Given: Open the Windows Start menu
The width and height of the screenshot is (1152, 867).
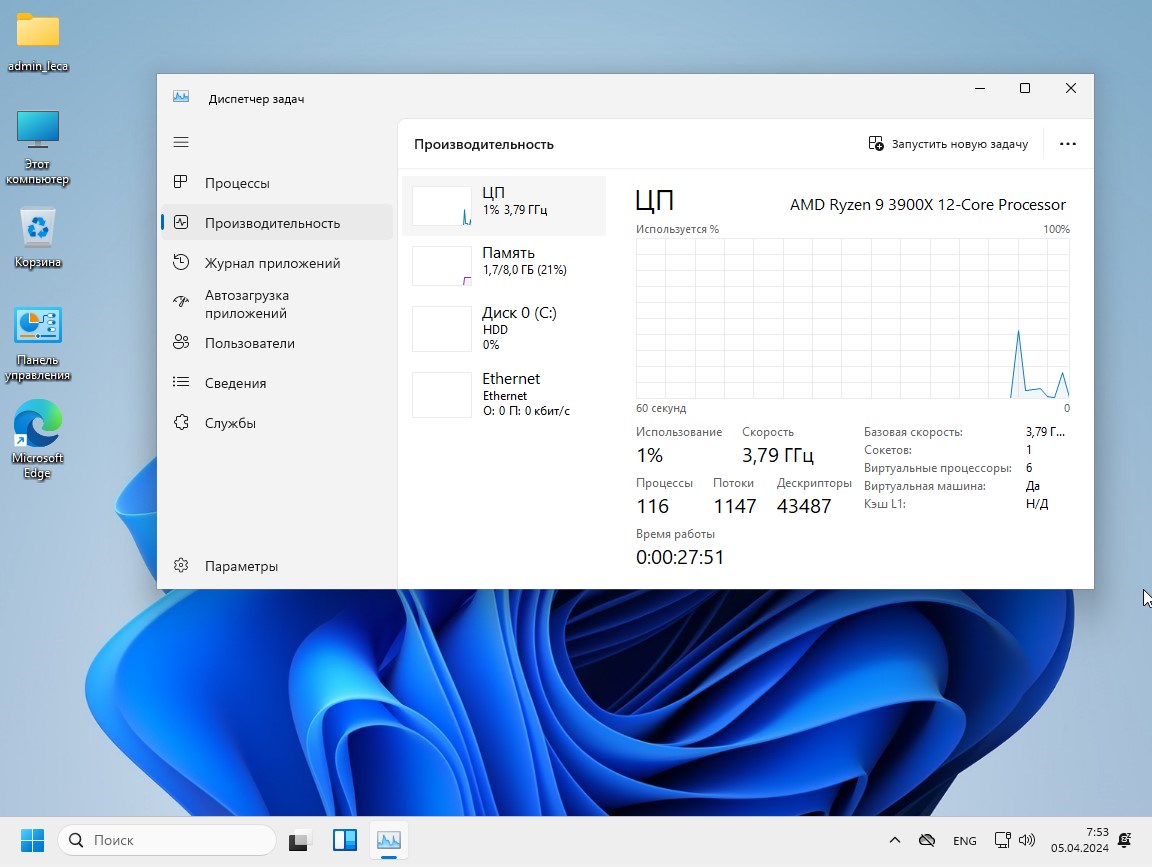Looking at the screenshot, I should [33, 840].
